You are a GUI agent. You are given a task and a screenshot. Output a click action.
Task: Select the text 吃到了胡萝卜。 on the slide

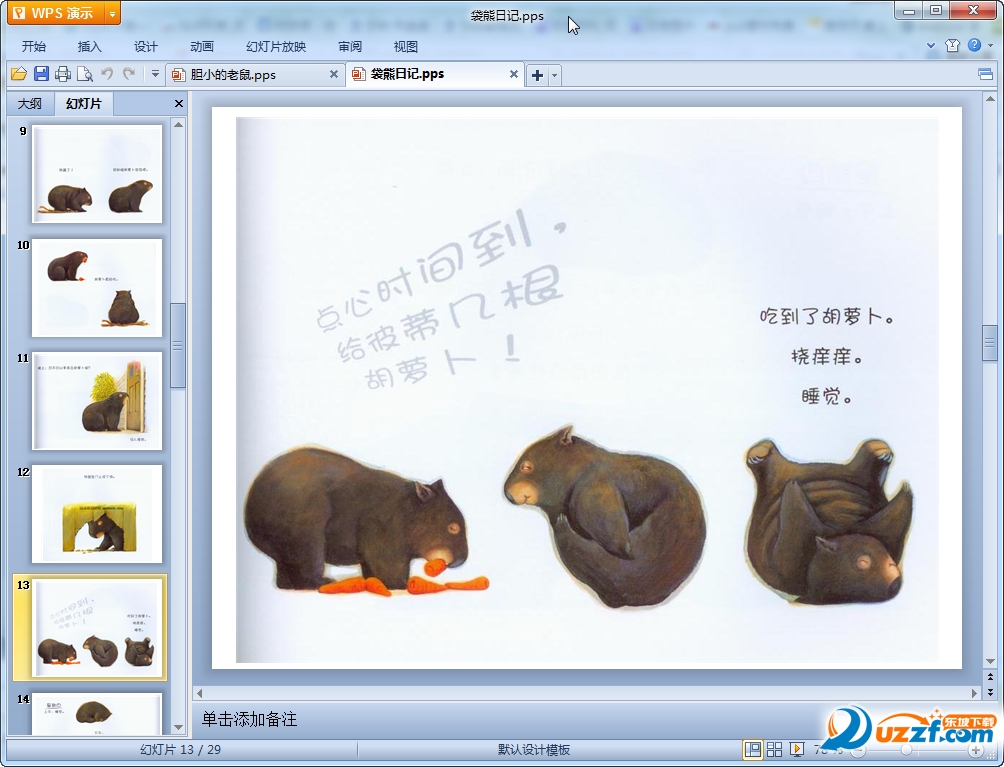pyautogui.click(x=827, y=316)
